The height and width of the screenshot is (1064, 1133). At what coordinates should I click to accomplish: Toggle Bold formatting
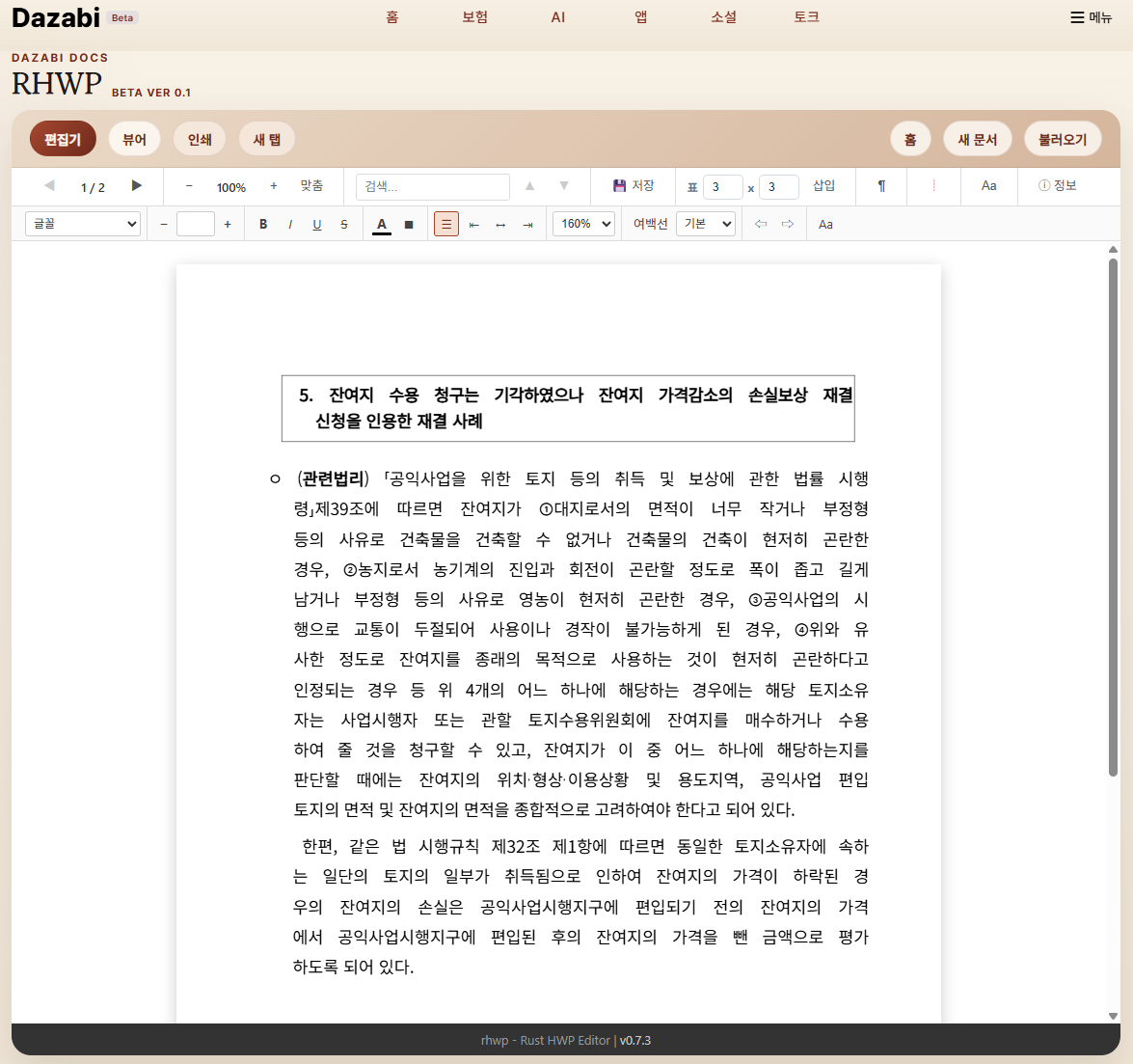tap(263, 225)
